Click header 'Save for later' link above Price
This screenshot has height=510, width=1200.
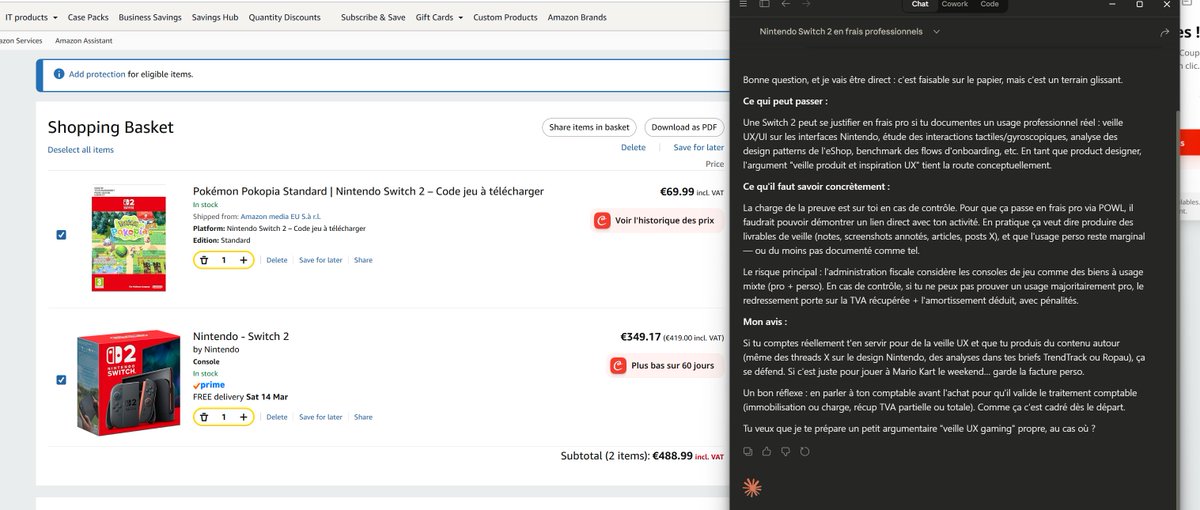click(699, 147)
